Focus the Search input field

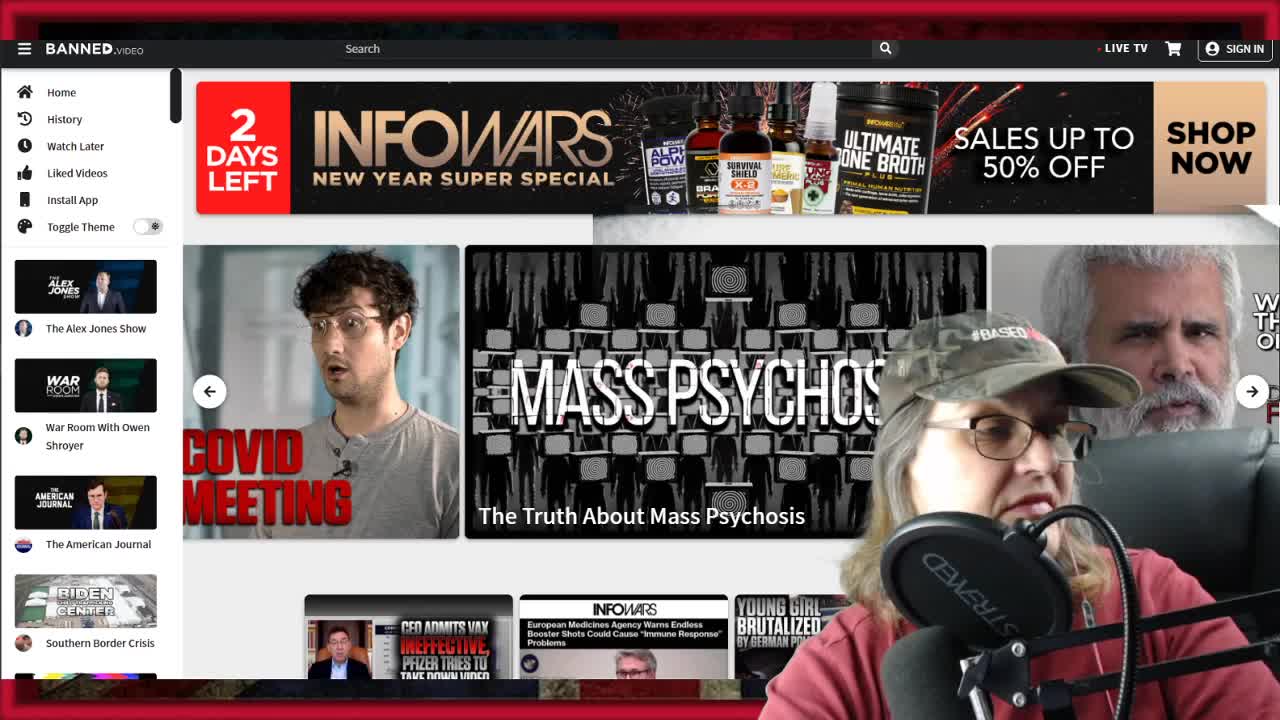tap(605, 48)
